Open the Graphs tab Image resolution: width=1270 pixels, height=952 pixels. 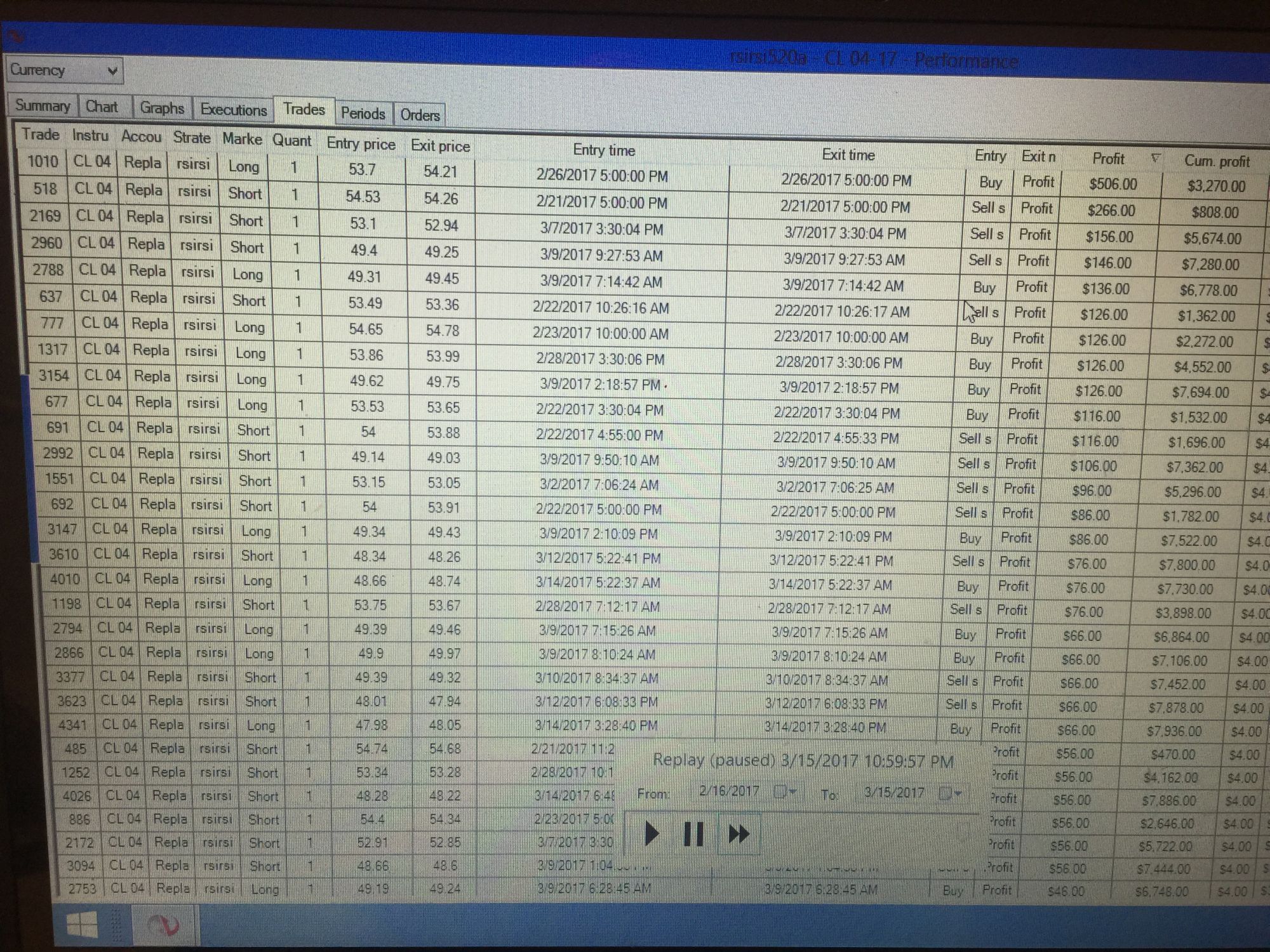click(162, 108)
